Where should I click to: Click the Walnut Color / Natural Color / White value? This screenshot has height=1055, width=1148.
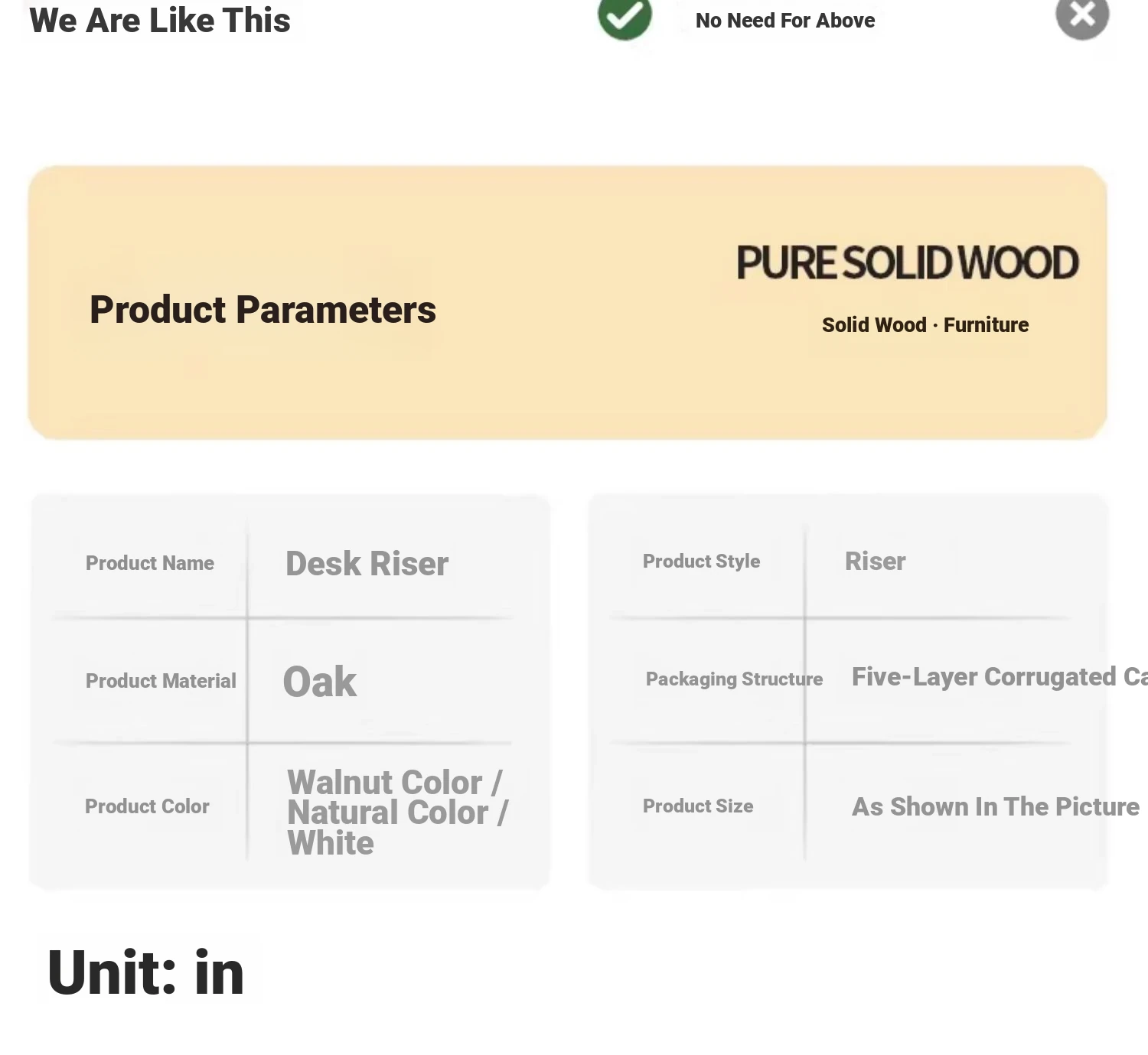(397, 812)
